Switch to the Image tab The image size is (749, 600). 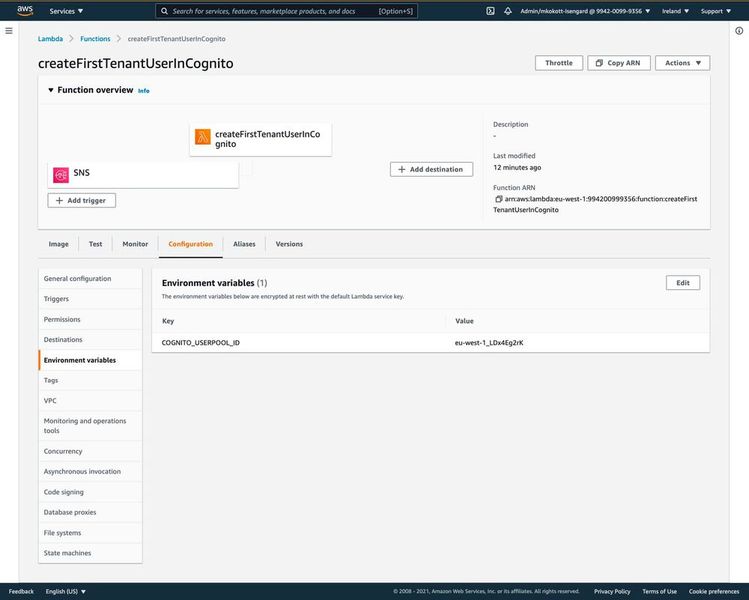point(58,244)
